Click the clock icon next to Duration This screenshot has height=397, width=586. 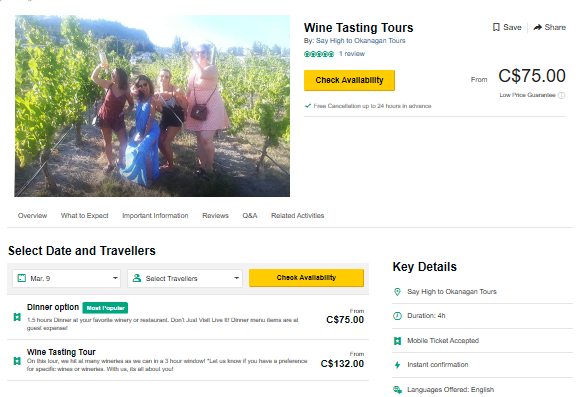pyautogui.click(x=397, y=316)
